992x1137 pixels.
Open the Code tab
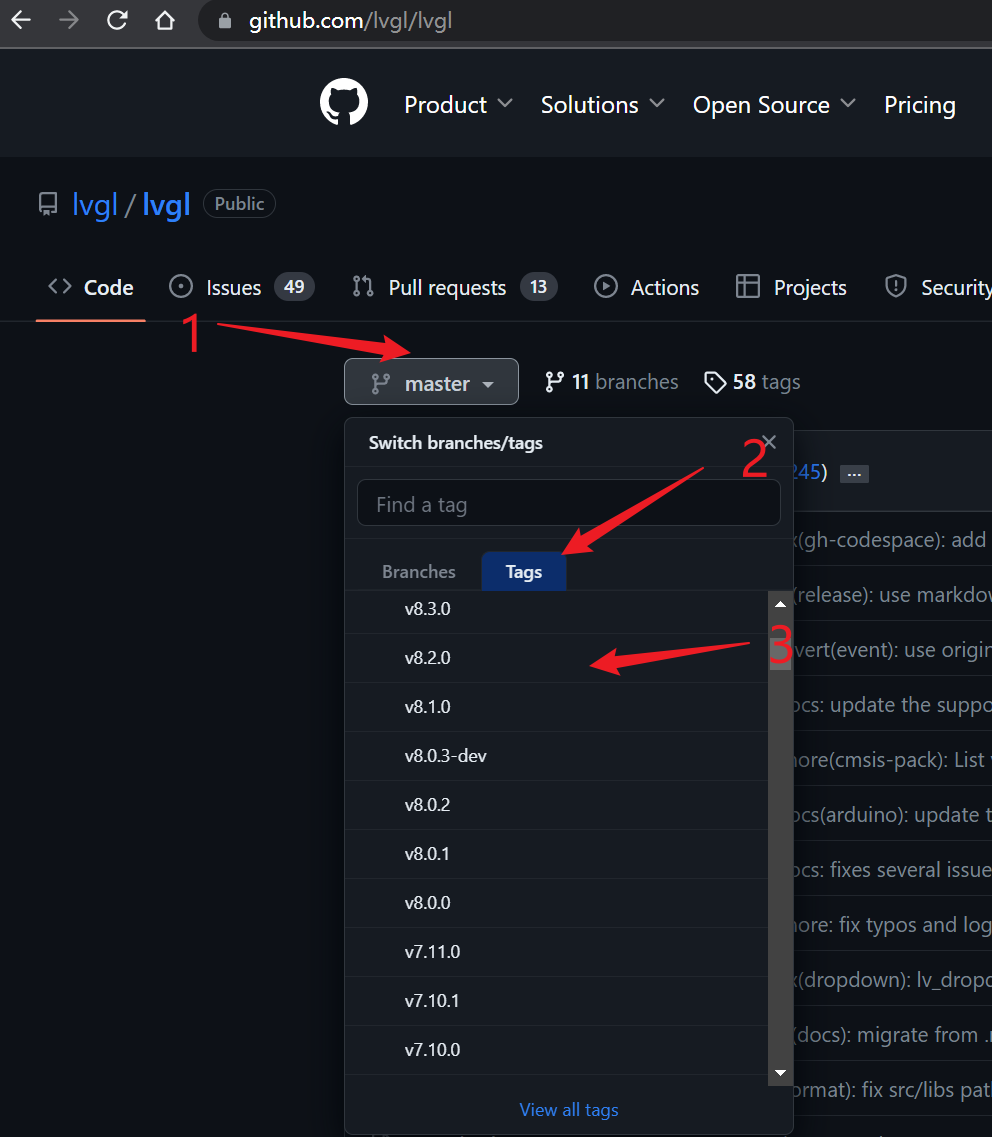click(91, 288)
